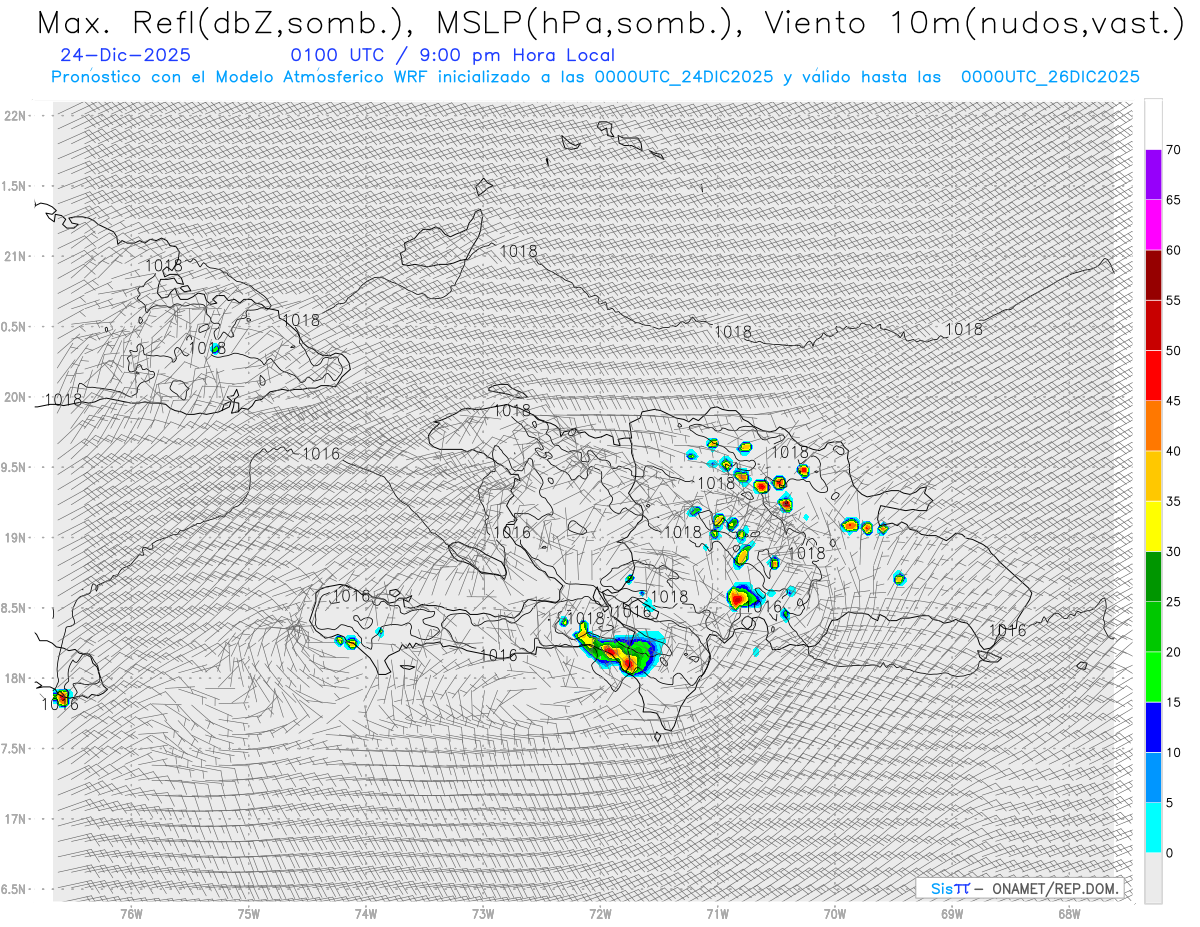
Task: Select '0100 UTC / 9:00 pm Hora Local'
Action: 453,55
